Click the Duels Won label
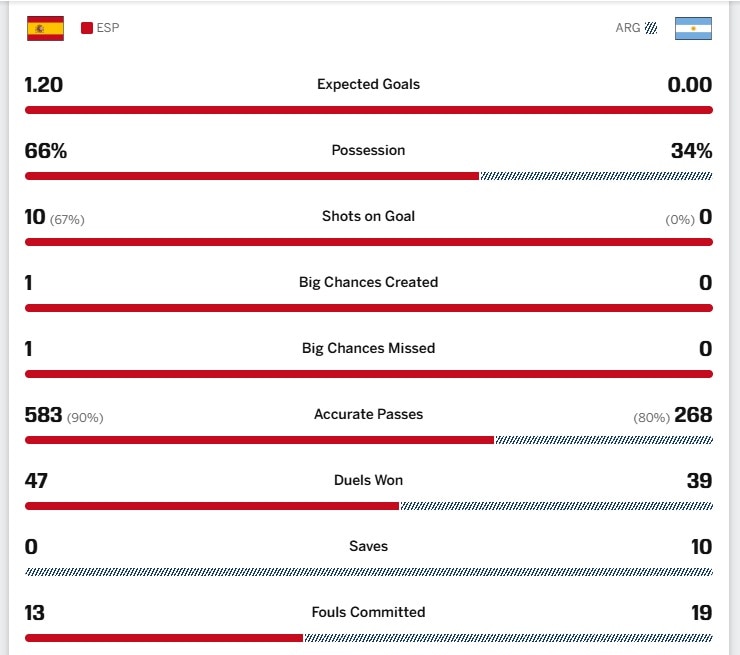 point(369,480)
